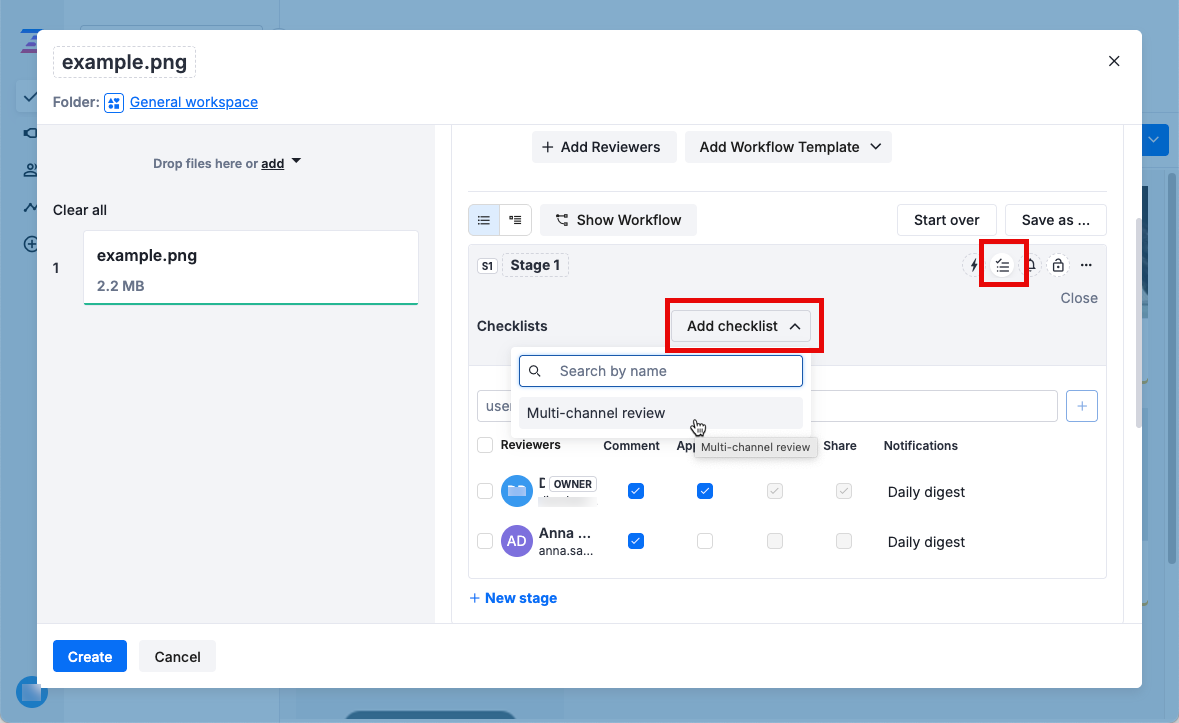The width and height of the screenshot is (1179, 723).
Task: Click the add files link
Action: point(272,164)
